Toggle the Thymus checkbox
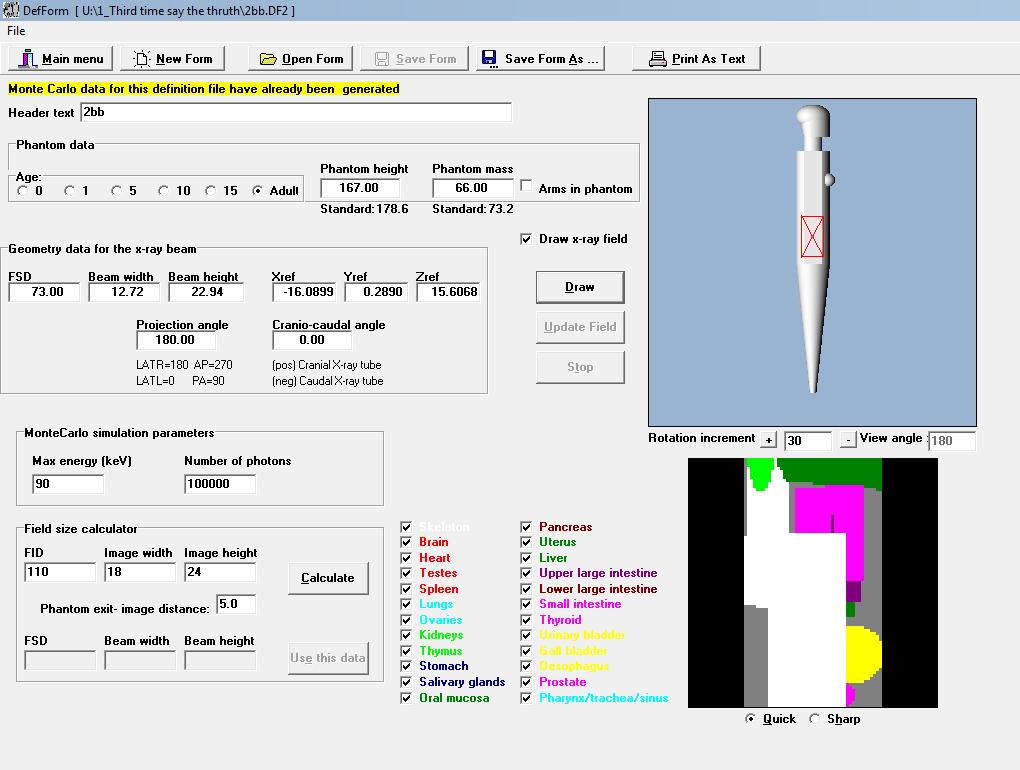The width and height of the screenshot is (1020, 770). (x=406, y=651)
